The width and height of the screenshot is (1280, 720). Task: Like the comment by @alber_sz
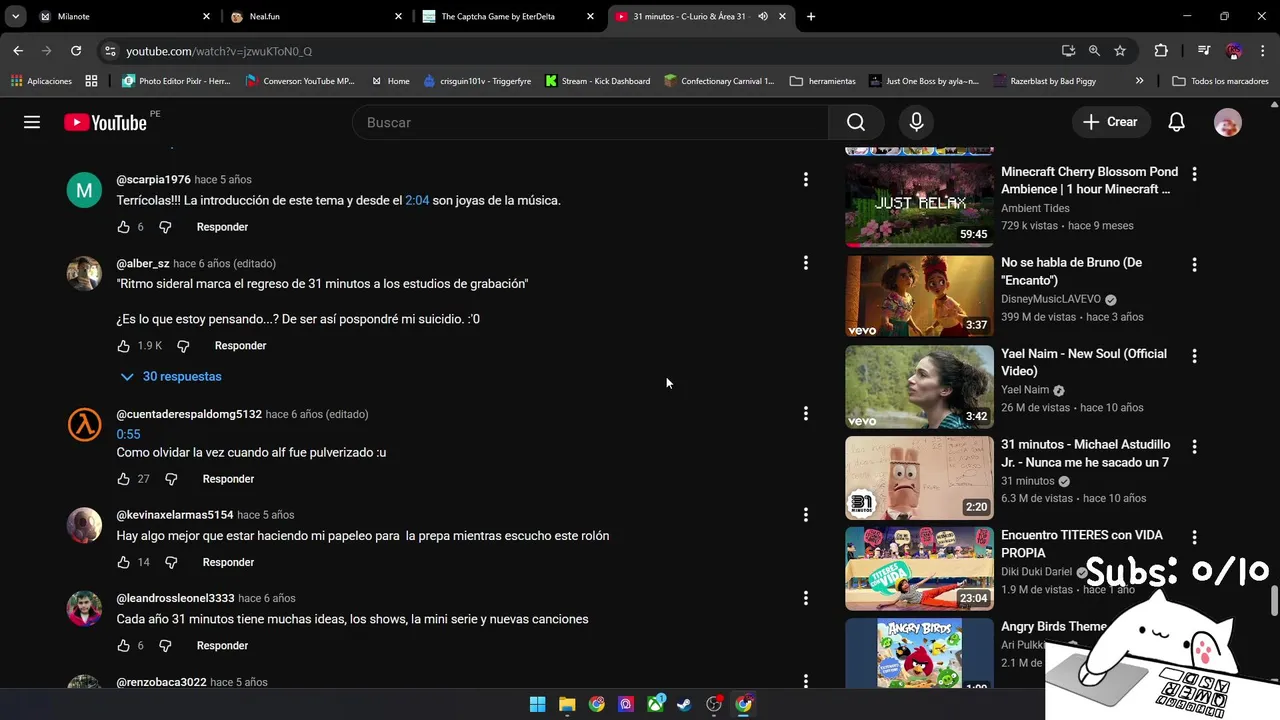point(124,346)
